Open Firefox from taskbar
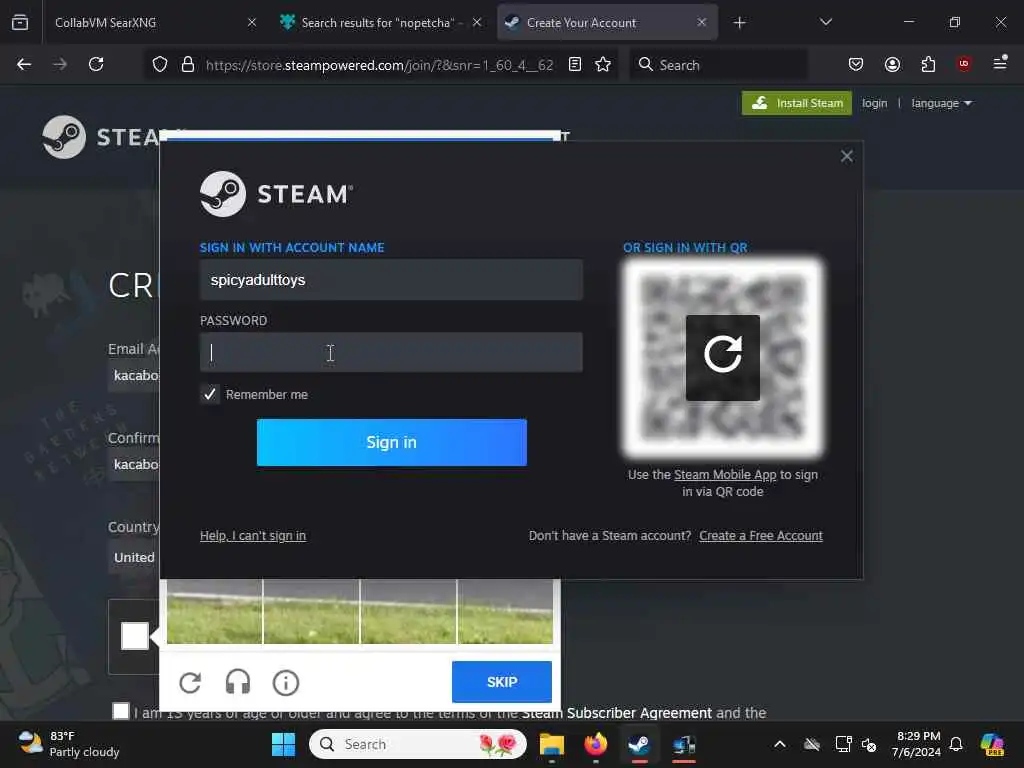 coord(596,744)
